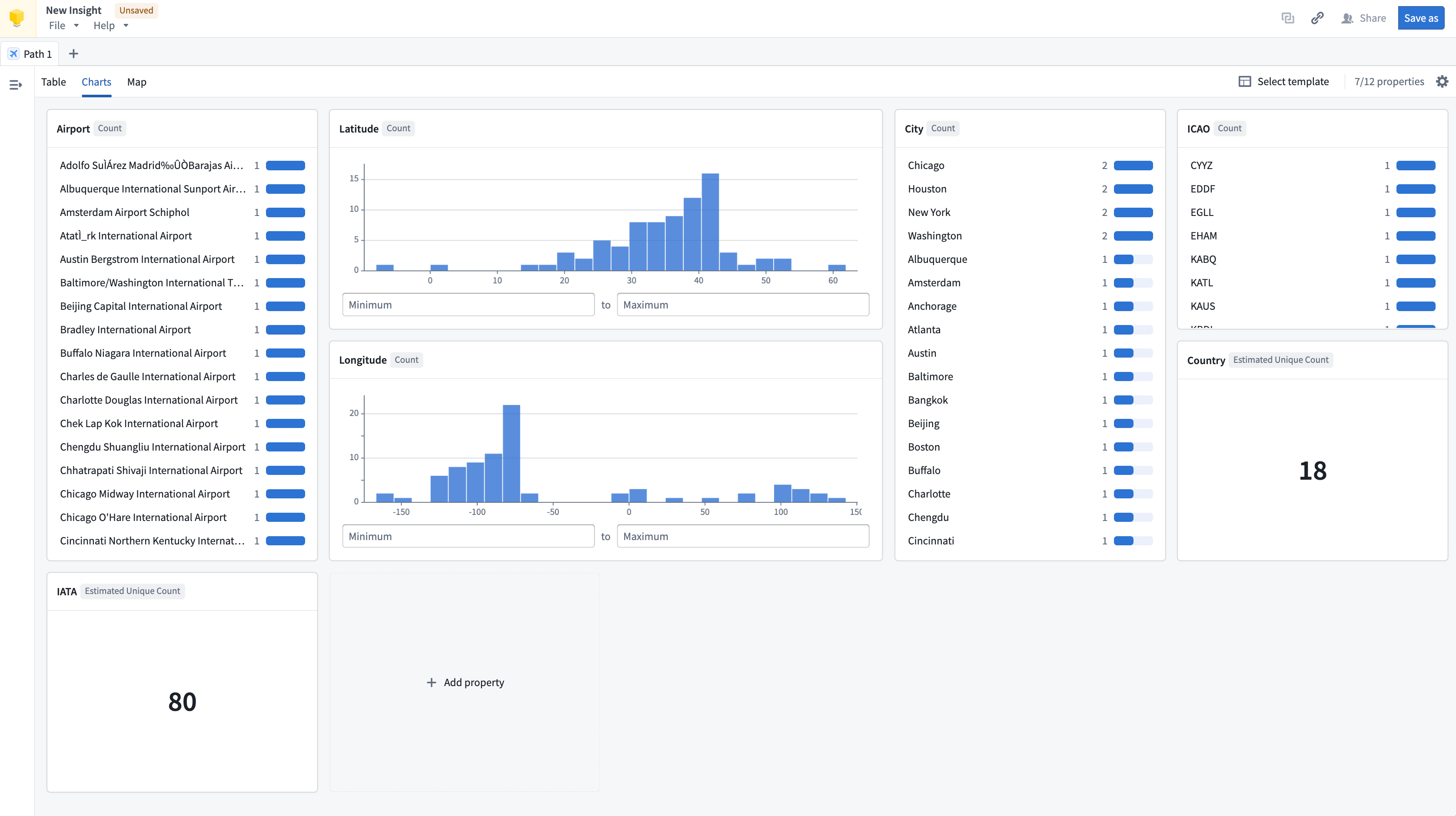Click the plus icon beside Add property
This screenshot has width=1456, height=816.
[x=431, y=682]
